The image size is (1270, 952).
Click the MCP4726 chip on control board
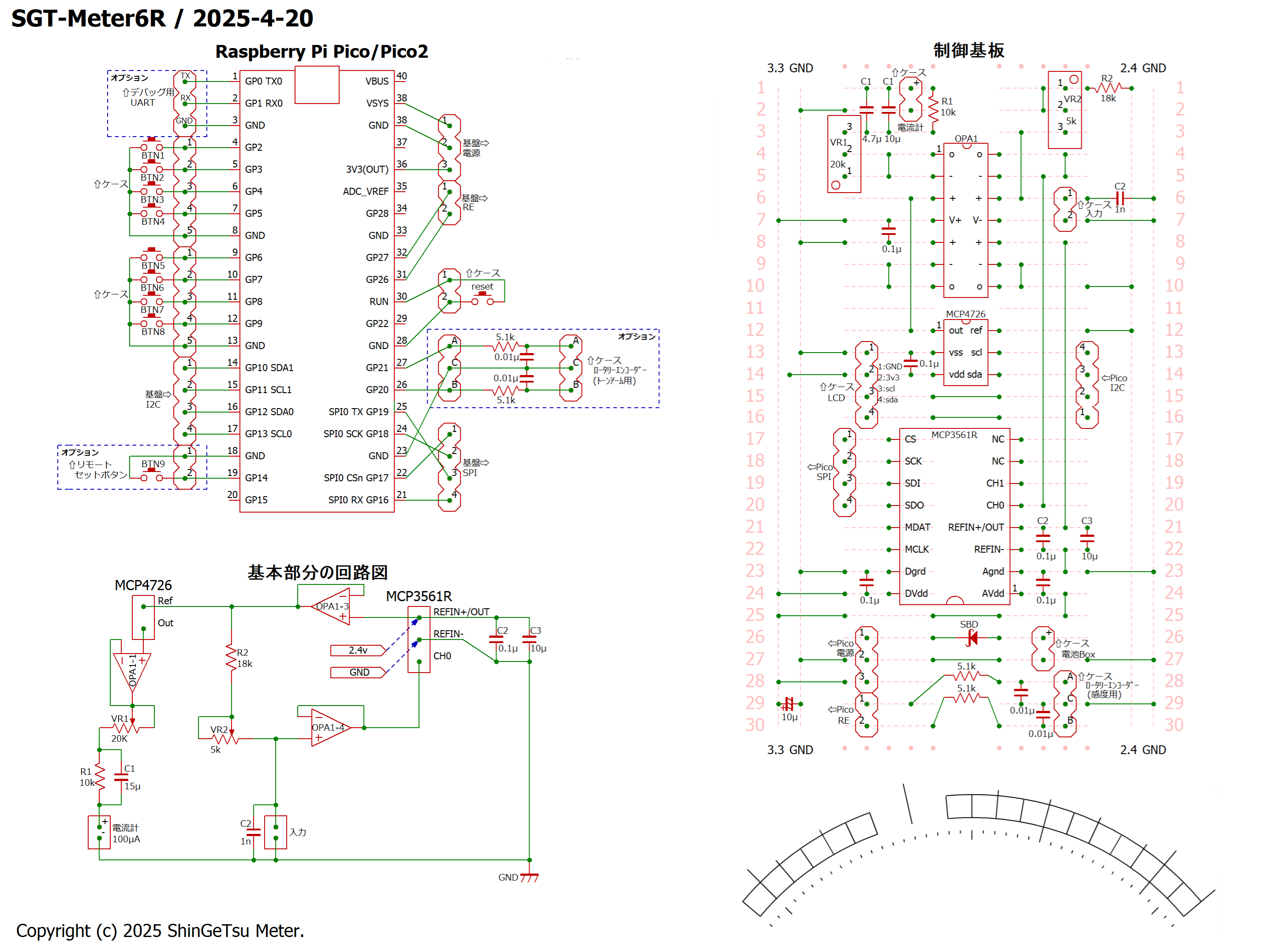[x=965, y=352]
